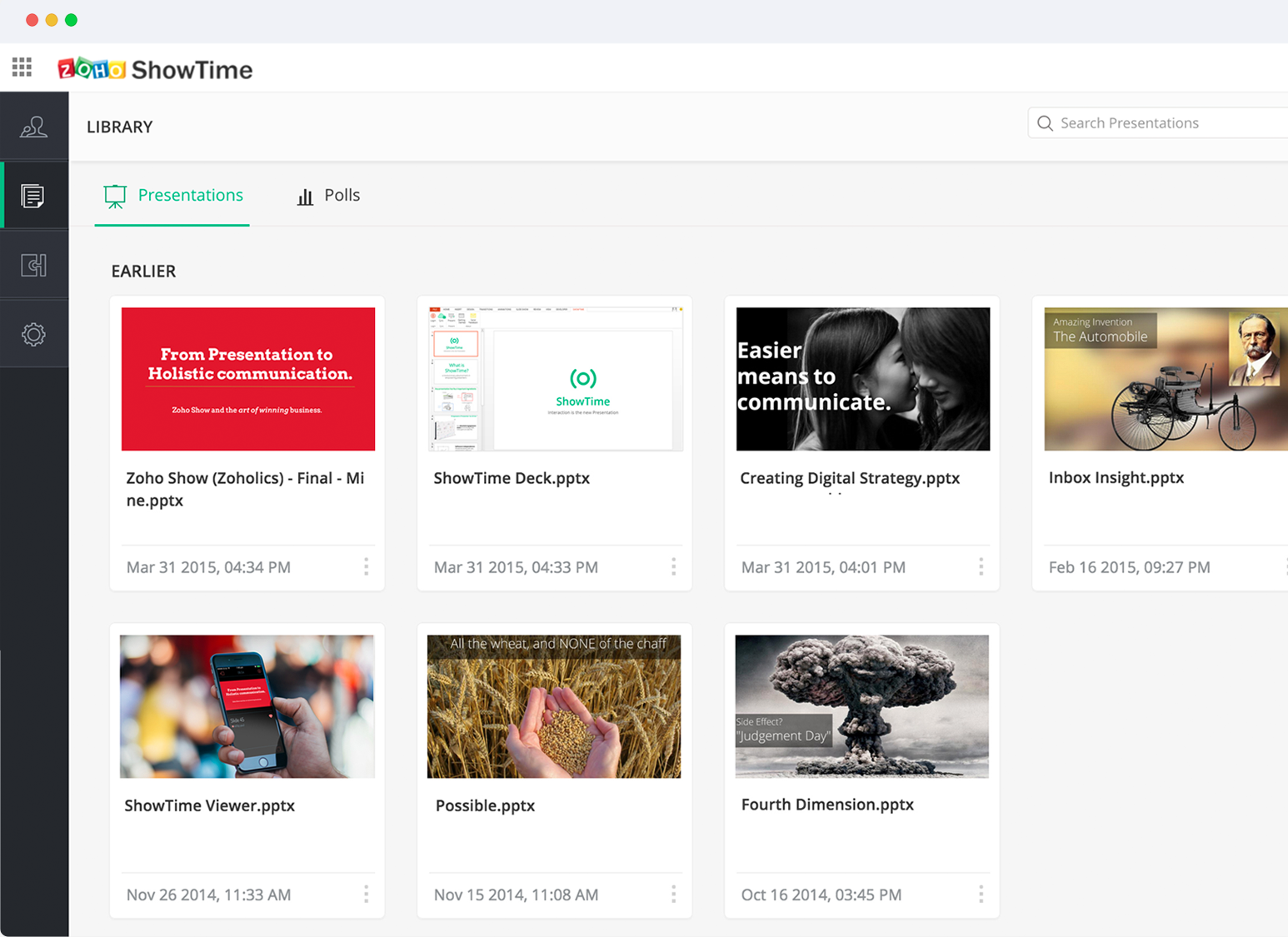Expand more options for Possible.pptx
The height and width of the screenshot is (937, 1288).
(673, 895)
